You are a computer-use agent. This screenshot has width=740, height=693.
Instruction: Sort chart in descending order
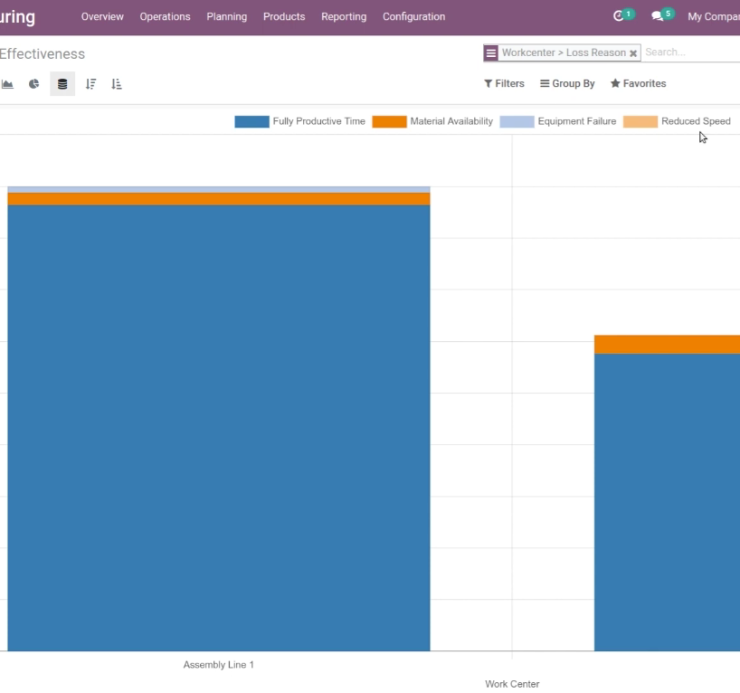click(x=91, y=84)
